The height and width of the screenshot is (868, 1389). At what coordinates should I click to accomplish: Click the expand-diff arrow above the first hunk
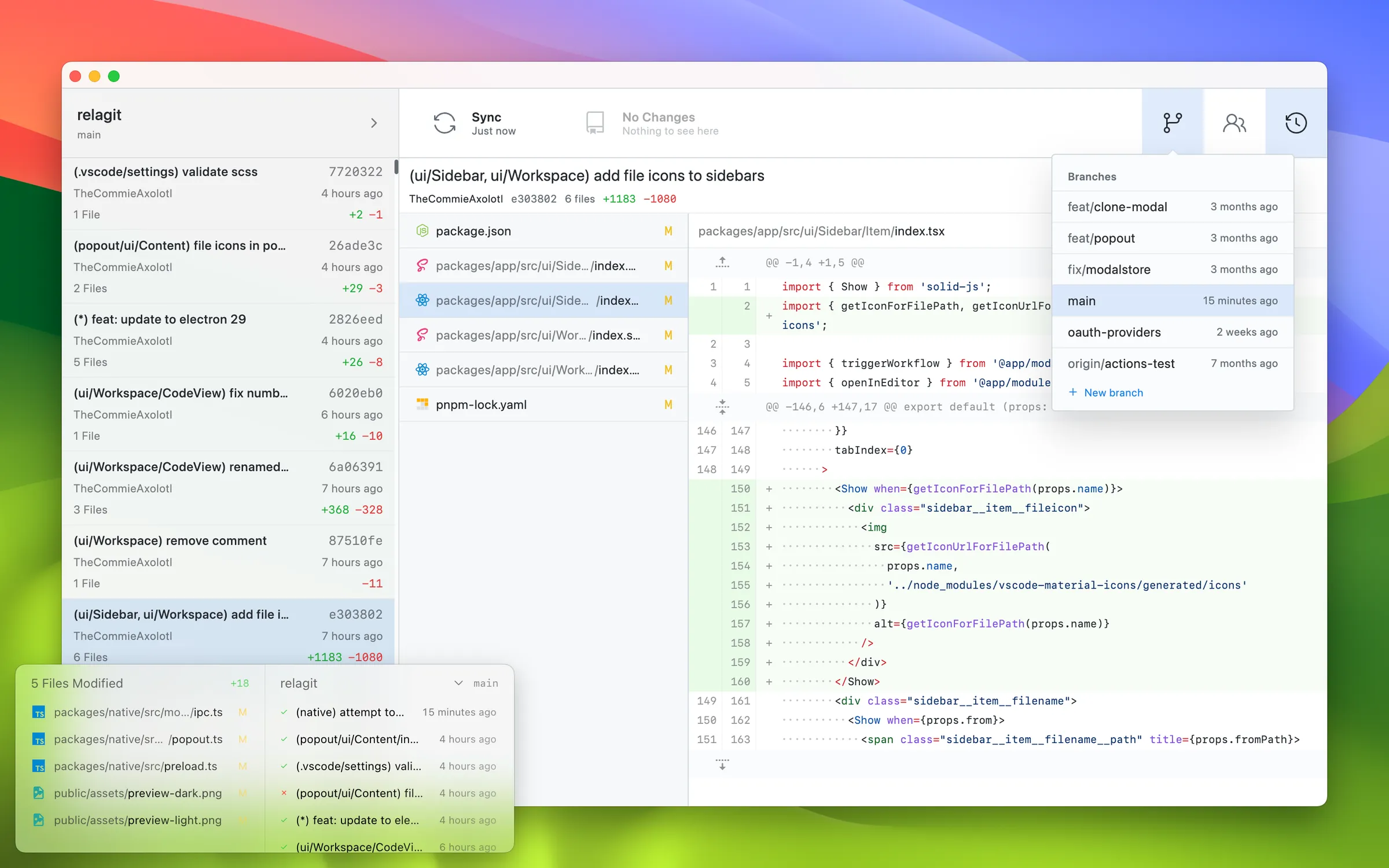tap(722, 262)
